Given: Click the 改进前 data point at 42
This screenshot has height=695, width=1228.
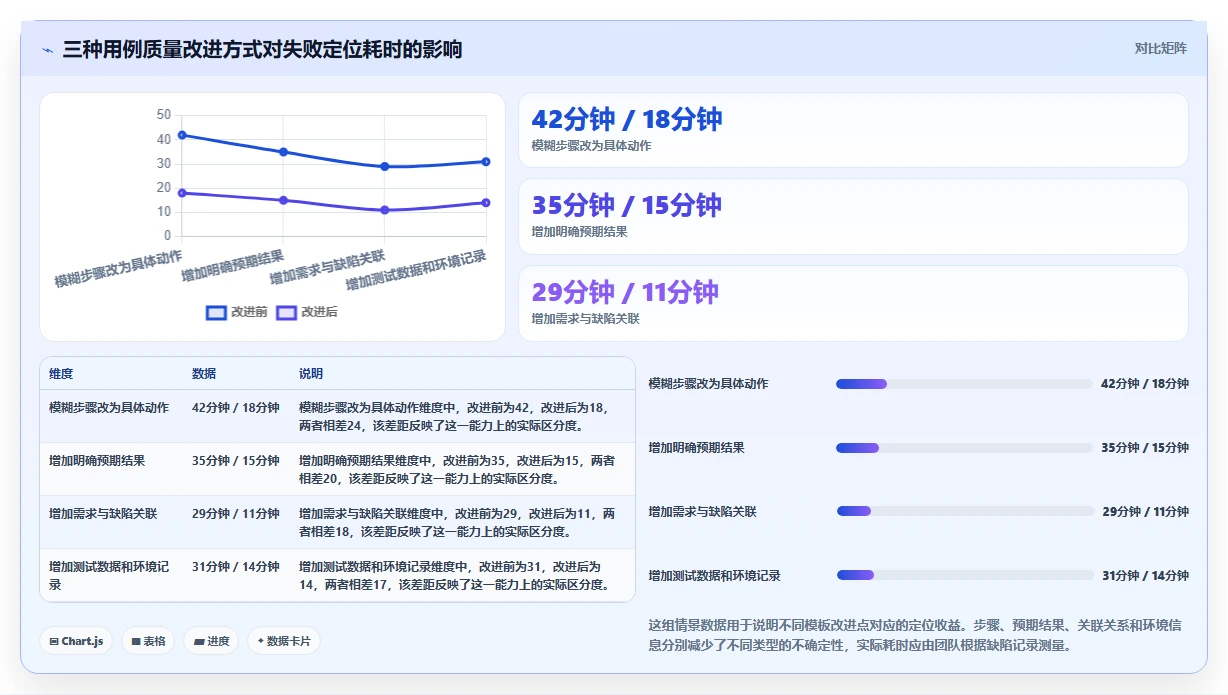Looking at the screenshot, I should click(x=182, y=135).
